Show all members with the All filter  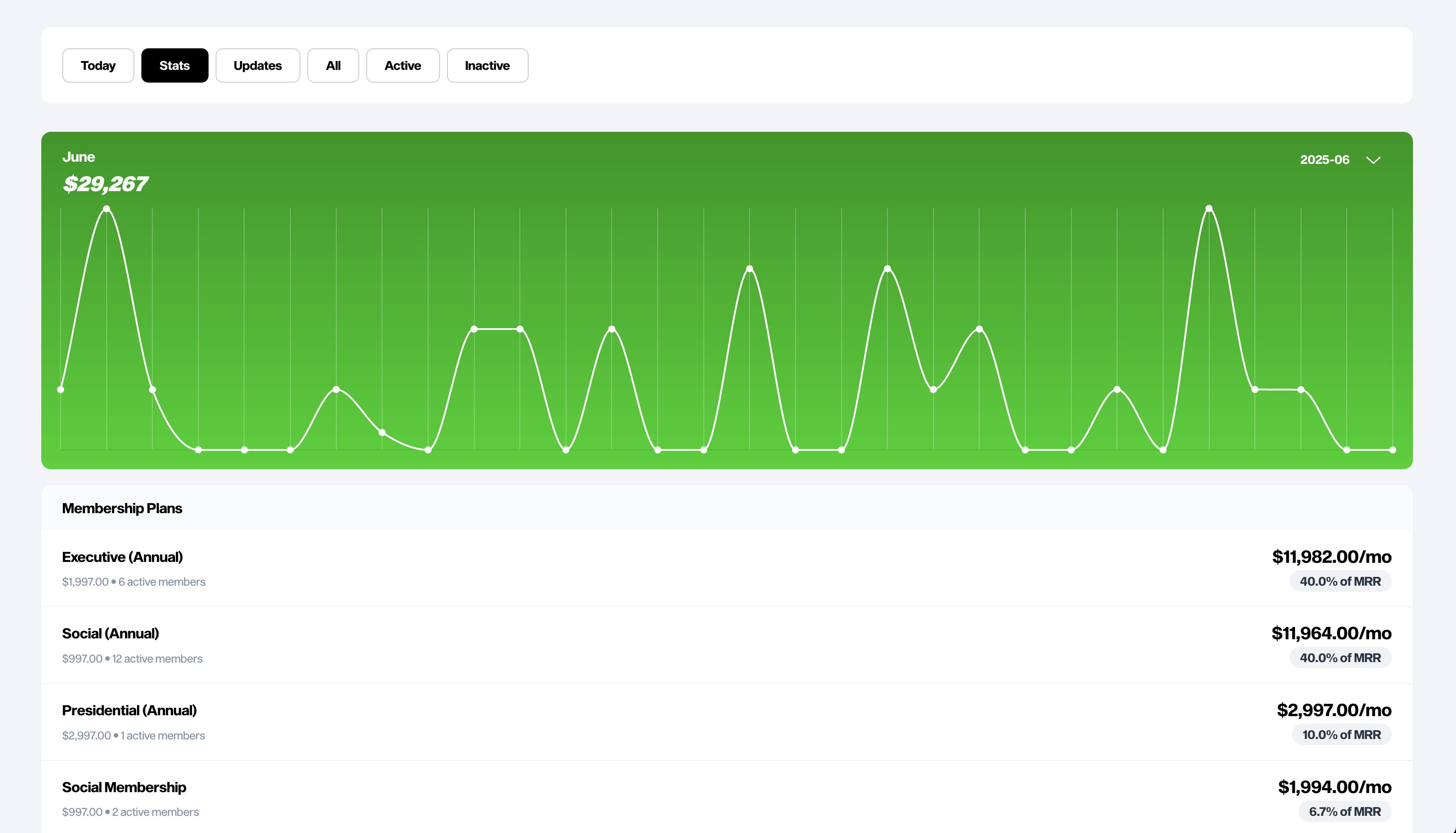tap(333, 65)
